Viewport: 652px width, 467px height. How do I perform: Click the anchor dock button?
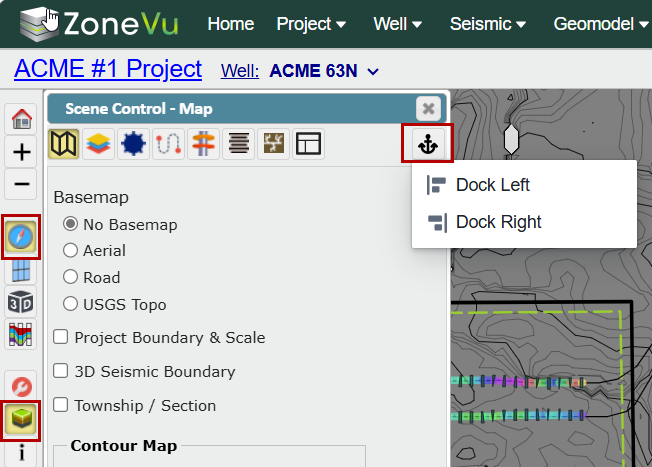pyautogui.click(x=428, y=144)
